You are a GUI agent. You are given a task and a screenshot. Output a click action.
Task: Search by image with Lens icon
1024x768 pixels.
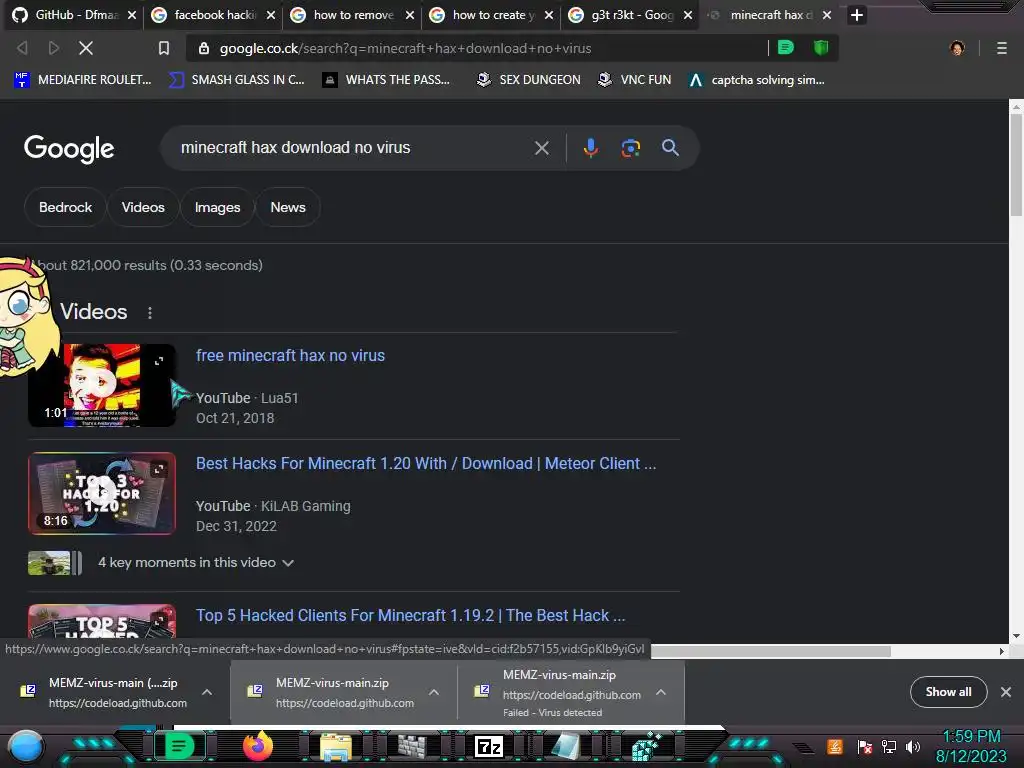[x=630, y=148]
